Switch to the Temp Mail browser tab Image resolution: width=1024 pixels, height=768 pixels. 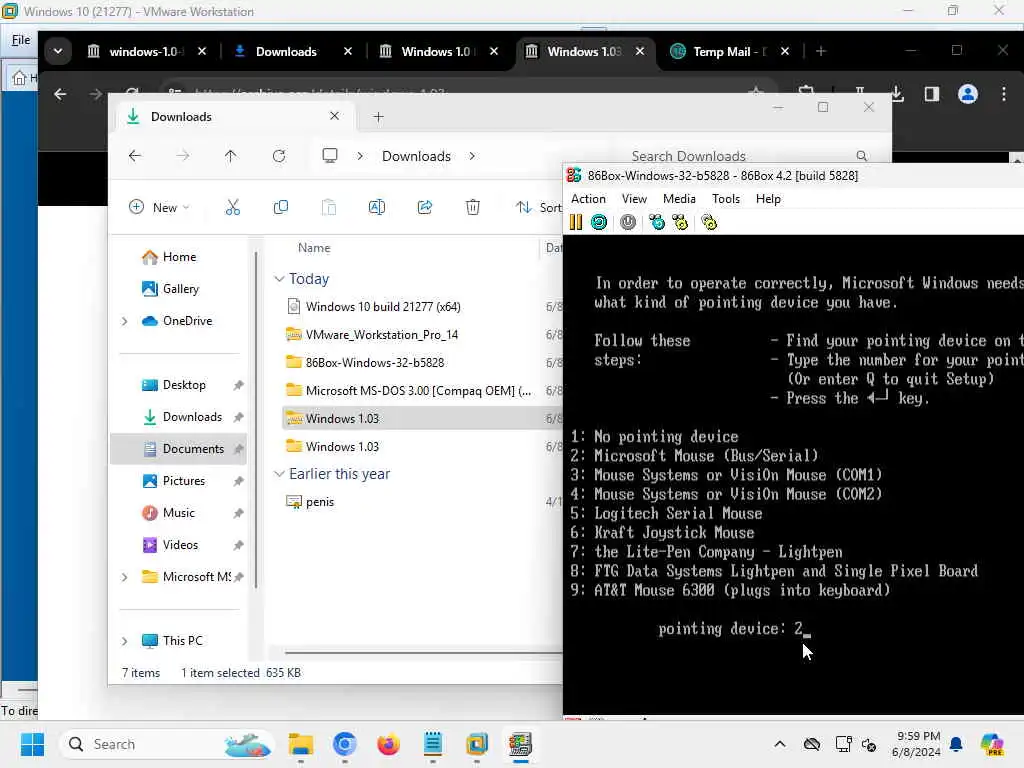[x=729, y=52]
